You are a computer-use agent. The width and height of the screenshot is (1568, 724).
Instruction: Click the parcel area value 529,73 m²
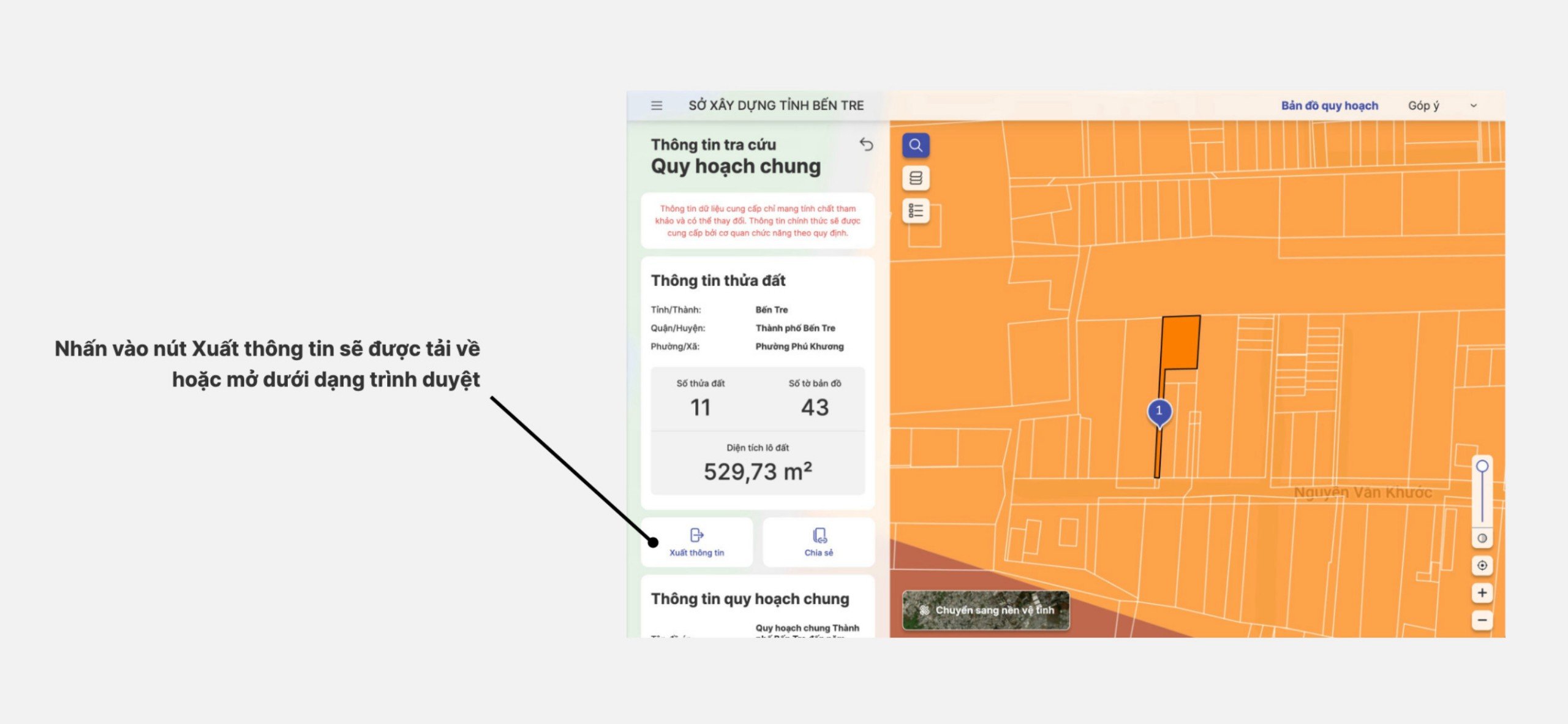758,471
